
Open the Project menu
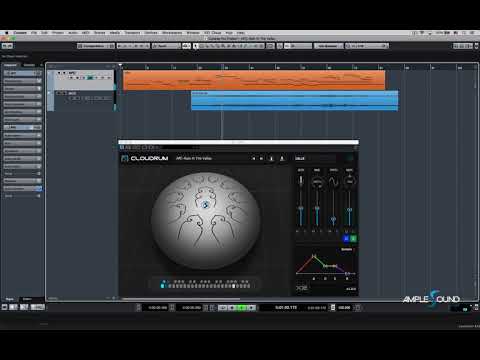[x=58, y=33]
